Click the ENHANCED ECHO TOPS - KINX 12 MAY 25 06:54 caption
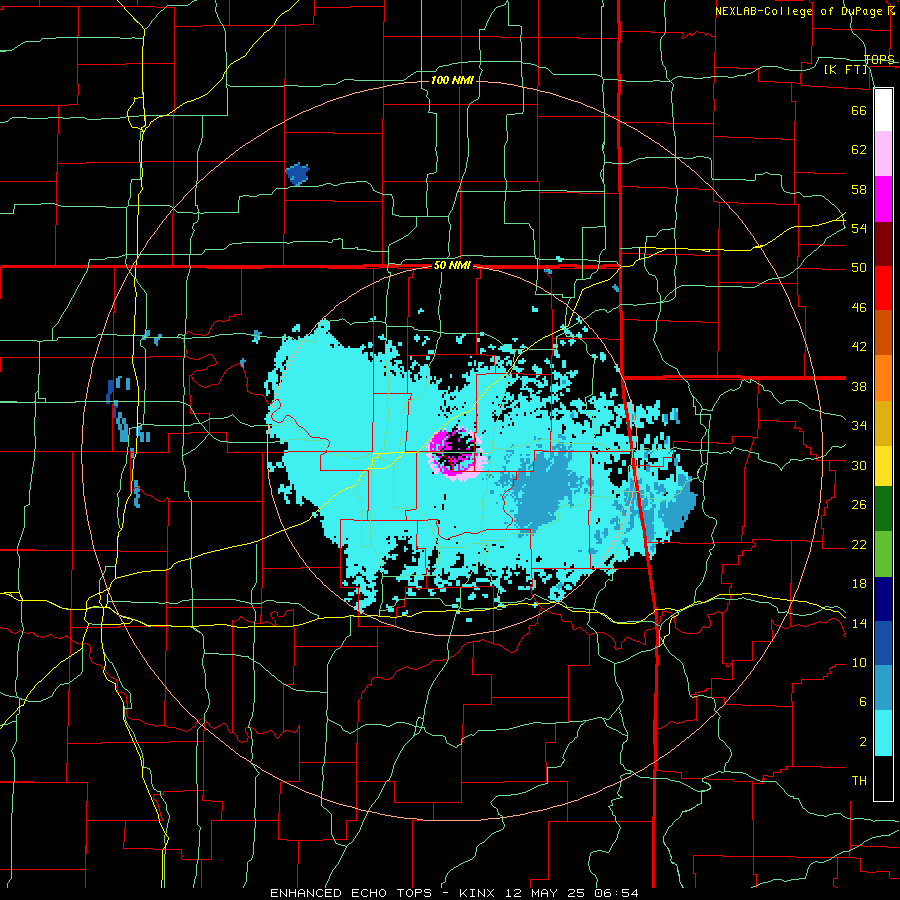This screenshot has height=900, width=900. (x=454, y=893)
